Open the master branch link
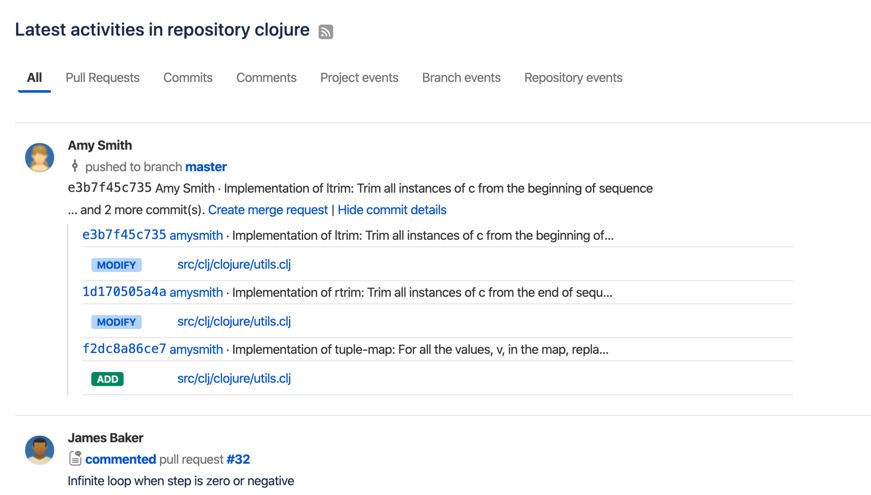This screenshot has height=495, width=871. click(206, 167)
